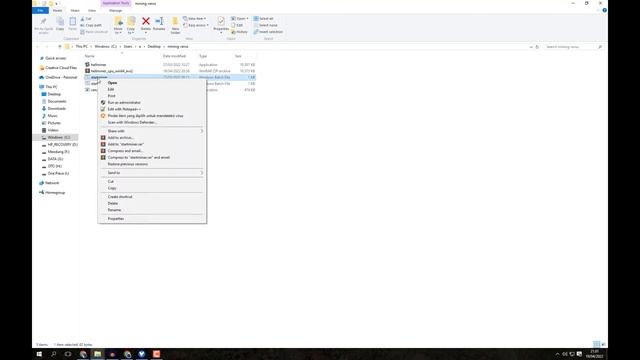This screenshot has height=360, width=640.
Task: Click Invert selection in the ribbon
Action: [x=268, y=32]
